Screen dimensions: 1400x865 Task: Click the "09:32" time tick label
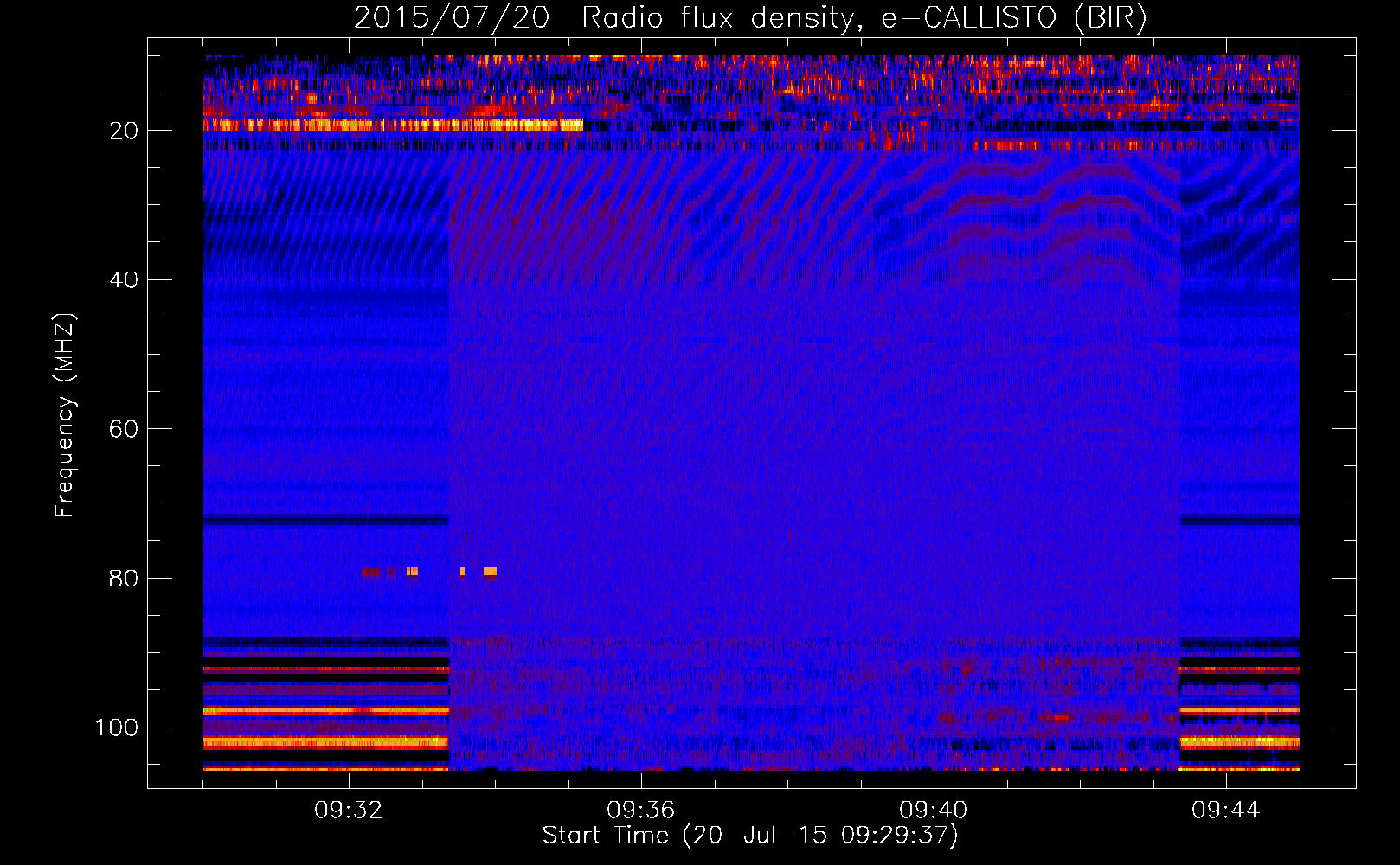349,811
